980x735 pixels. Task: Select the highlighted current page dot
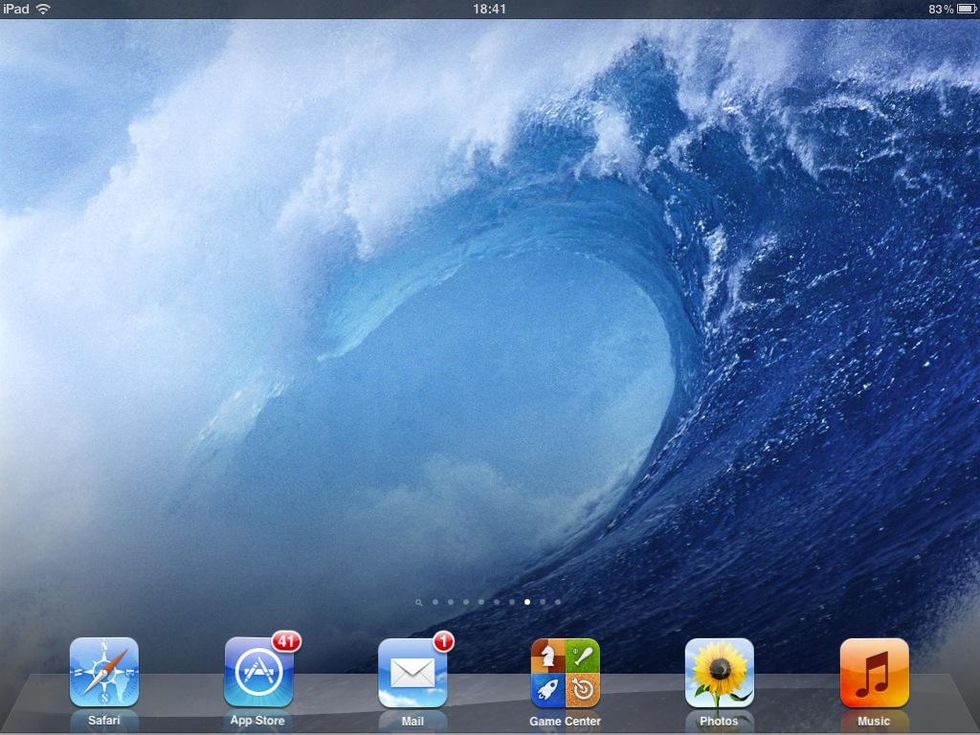coord(527,602)
